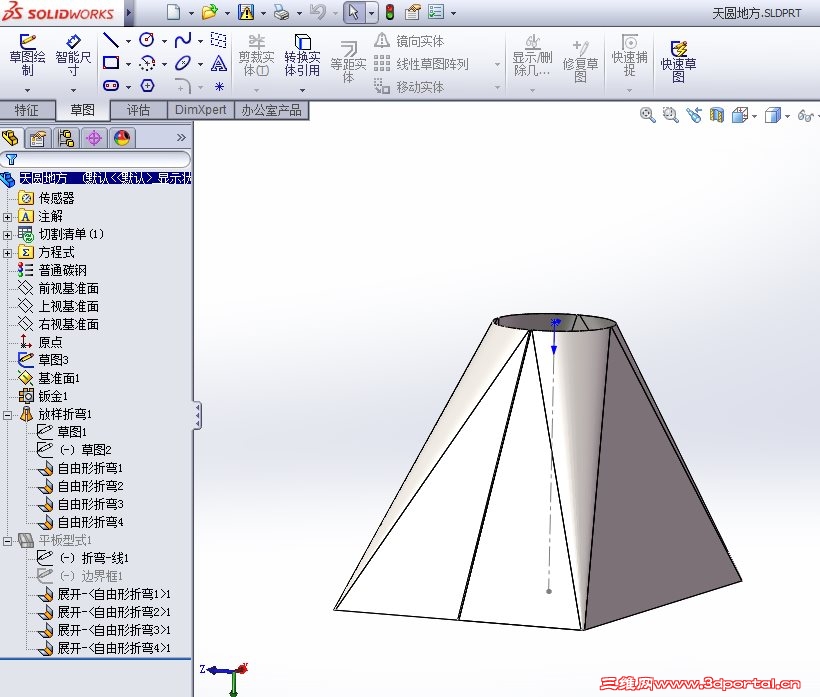
Task: Click the Print icon
Action: coord(281,12)
